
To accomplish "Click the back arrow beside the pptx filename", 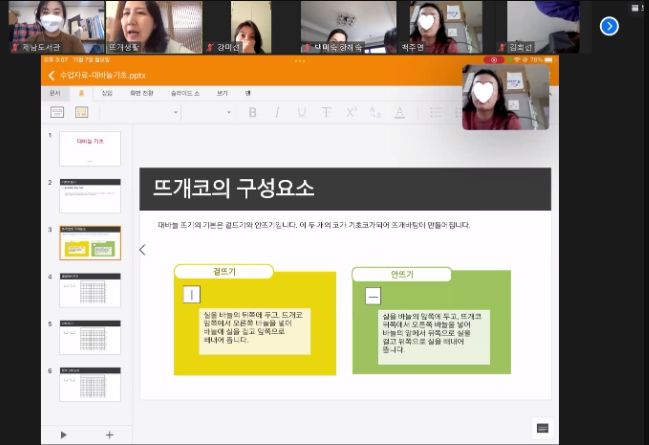I will (51, 75).
